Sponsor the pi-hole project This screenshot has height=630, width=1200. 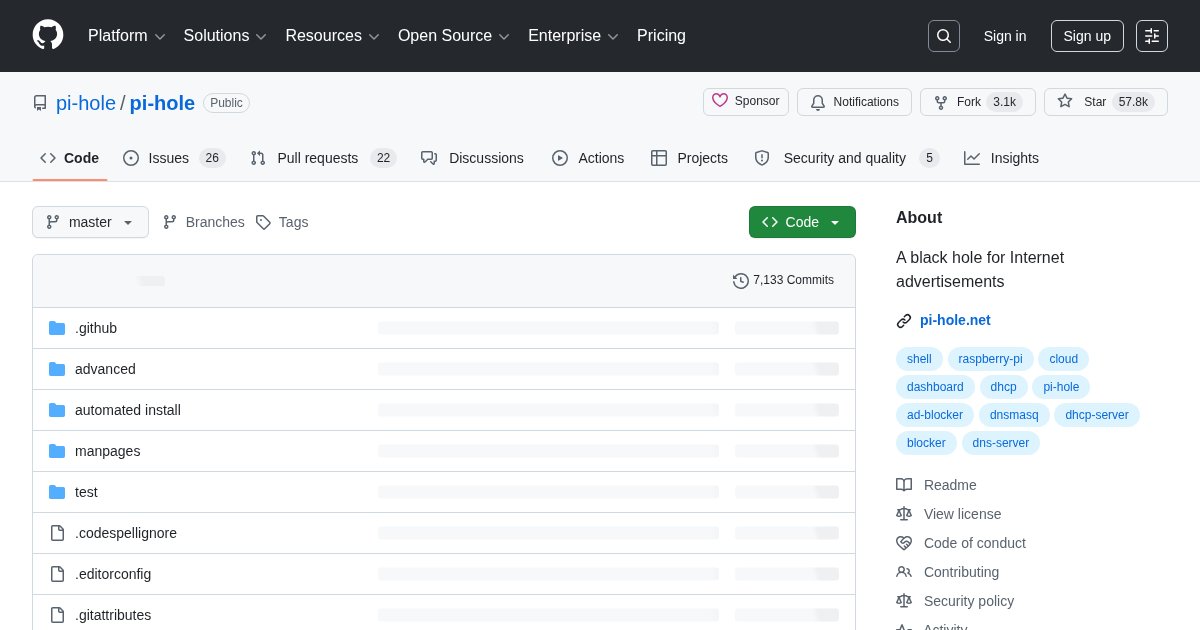click(x=746, y=102)
